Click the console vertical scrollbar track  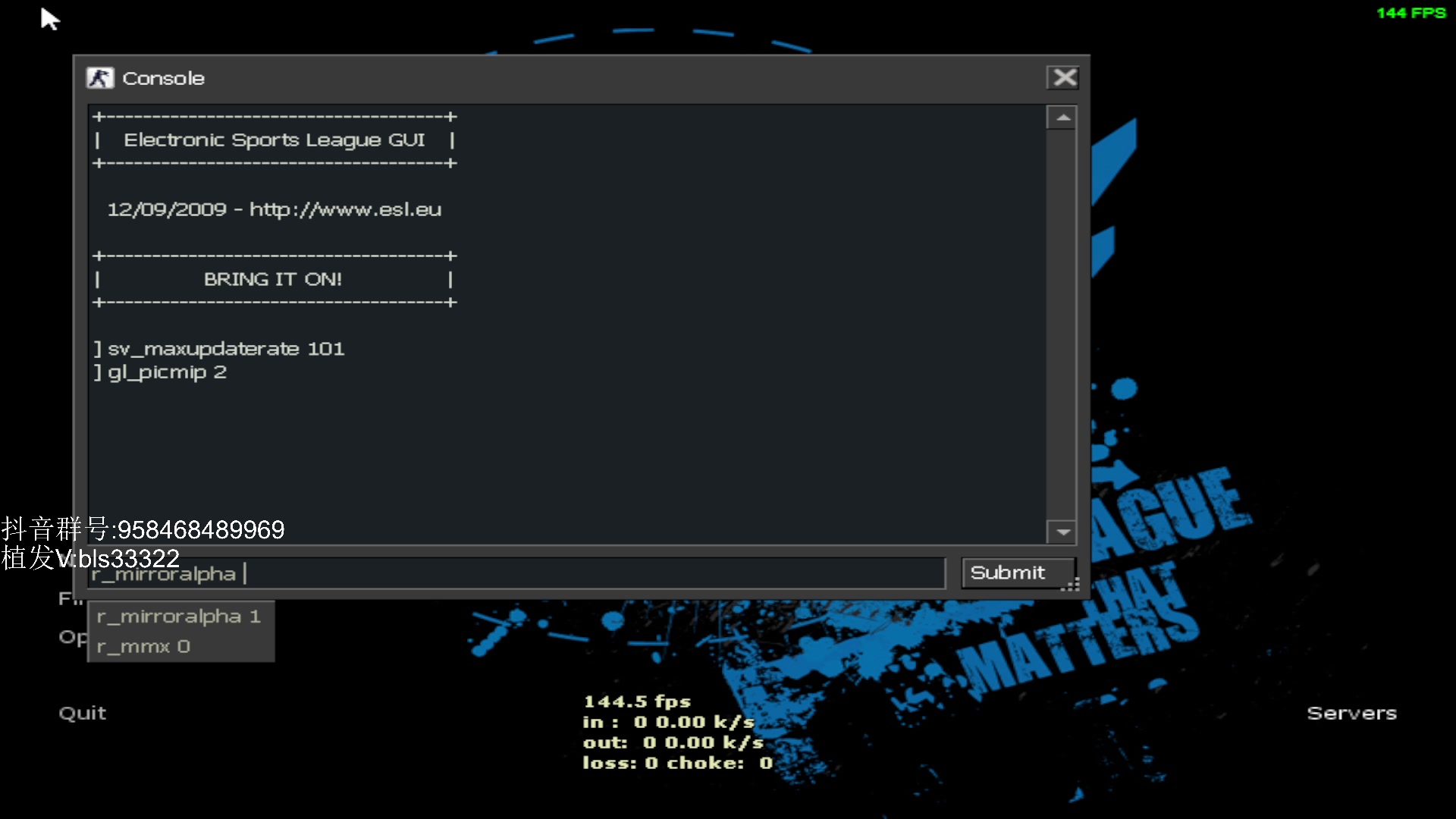click(x=1063, y=326)
